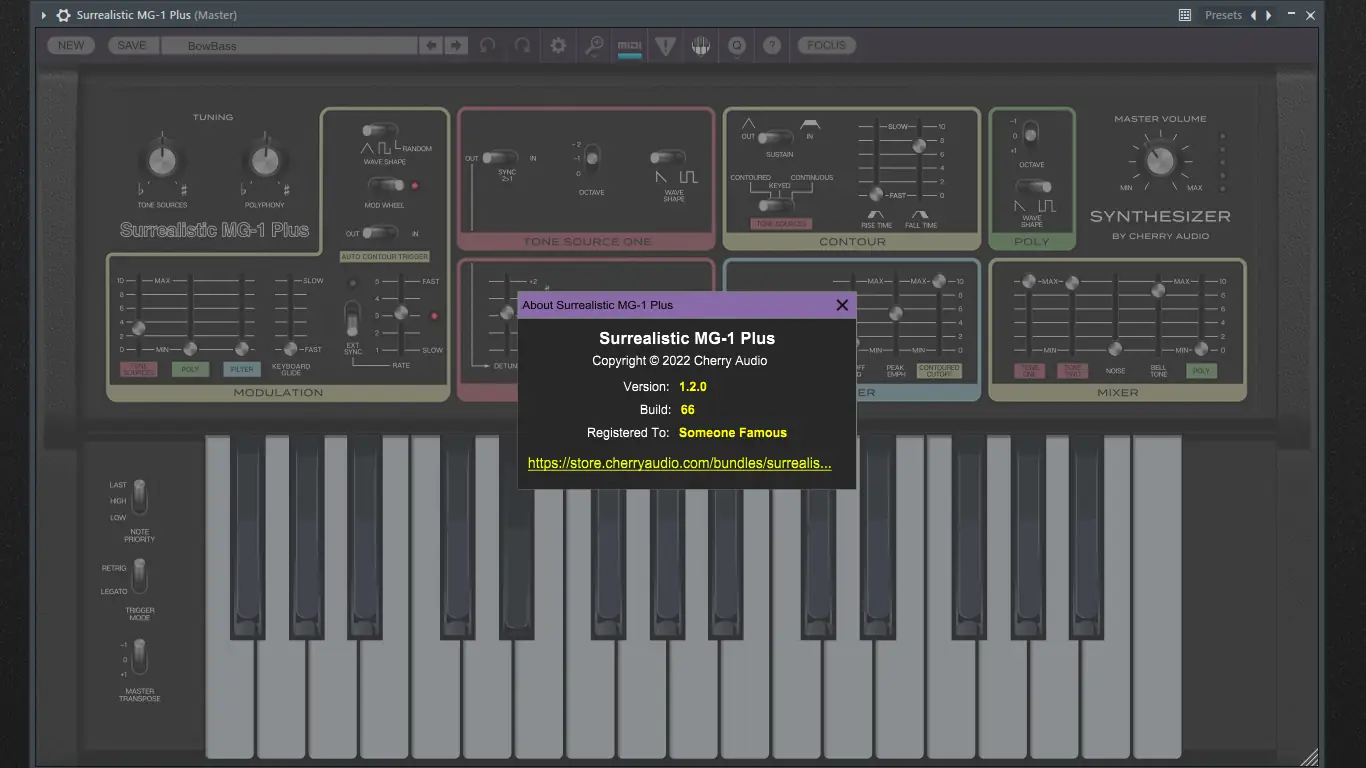The image size is (1366, 768).
Task: Open the plugin settings gear icon
Action: tap(558, 45)
